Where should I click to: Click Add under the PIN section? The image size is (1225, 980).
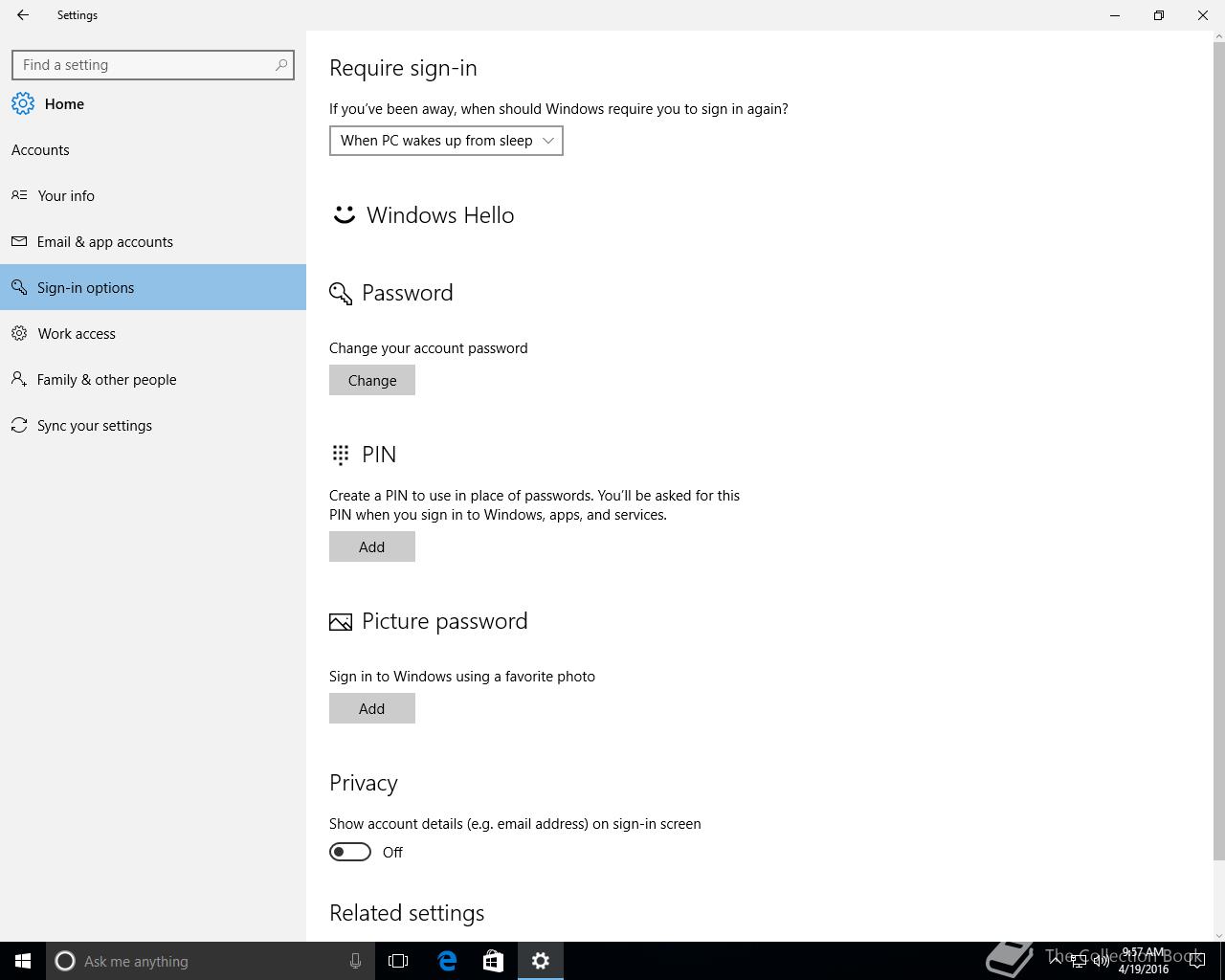(x=372, y=546)
